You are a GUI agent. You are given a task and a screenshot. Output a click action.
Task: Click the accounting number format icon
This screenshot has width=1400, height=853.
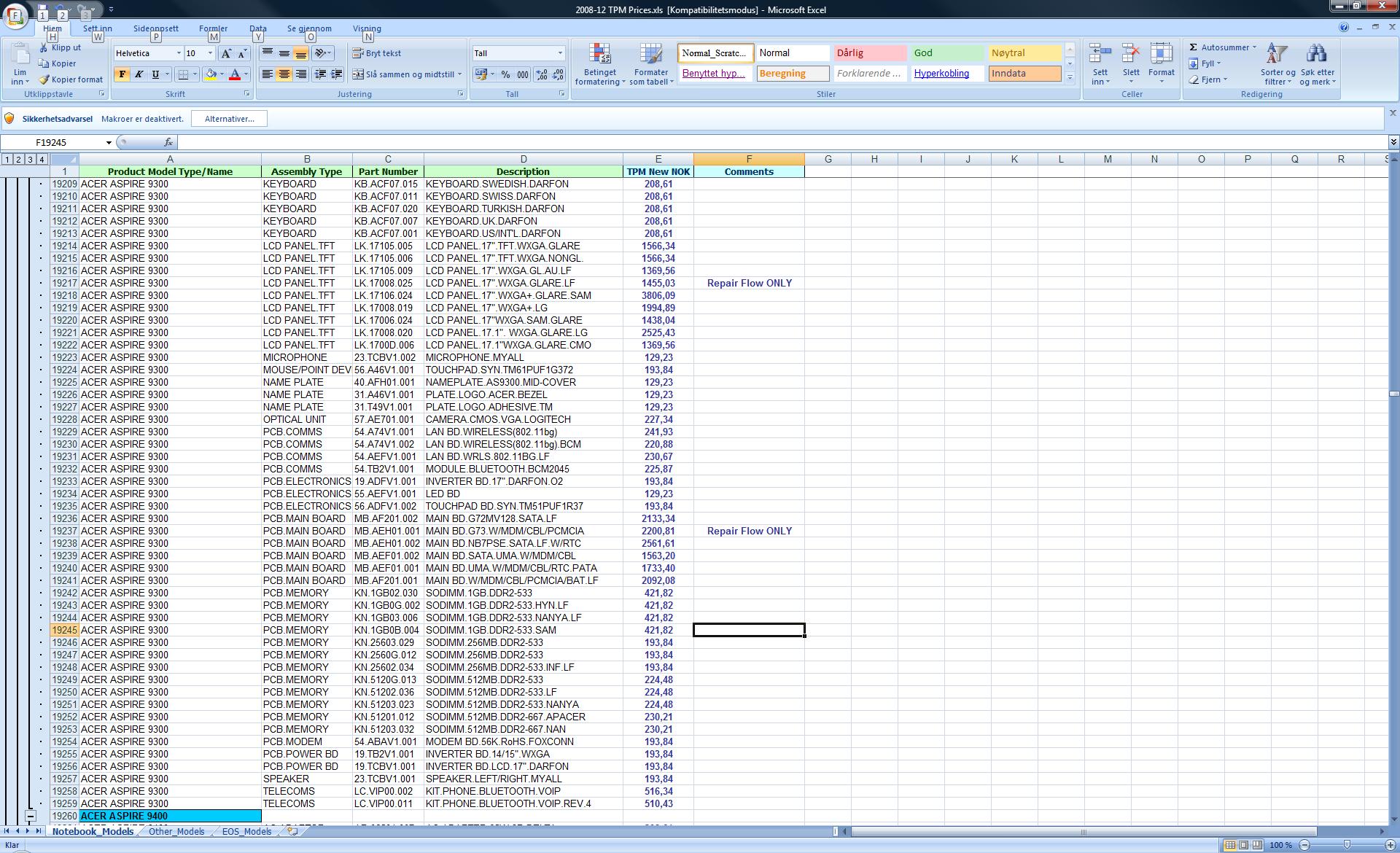point(481,74)
